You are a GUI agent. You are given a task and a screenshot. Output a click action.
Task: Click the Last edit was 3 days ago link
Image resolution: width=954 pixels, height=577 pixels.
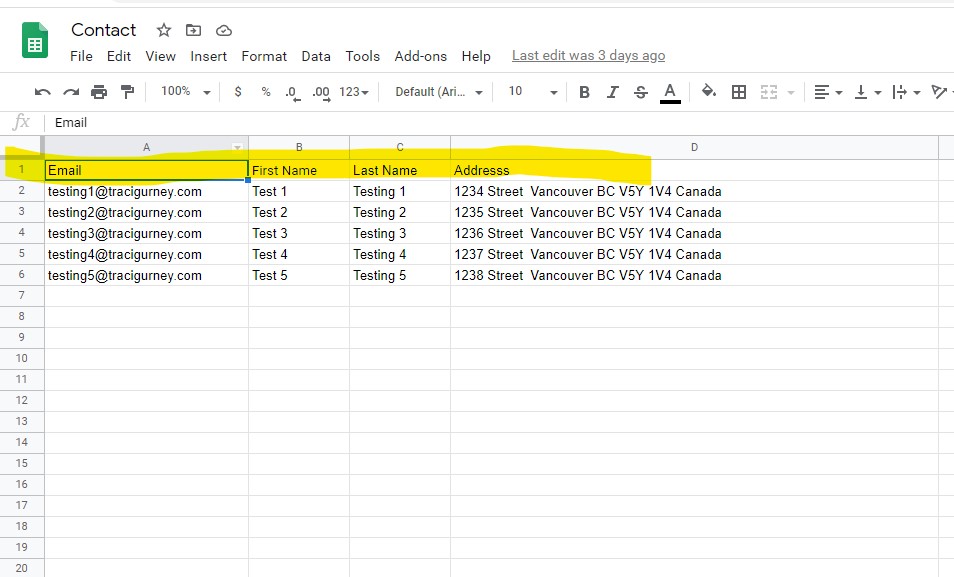588,55
